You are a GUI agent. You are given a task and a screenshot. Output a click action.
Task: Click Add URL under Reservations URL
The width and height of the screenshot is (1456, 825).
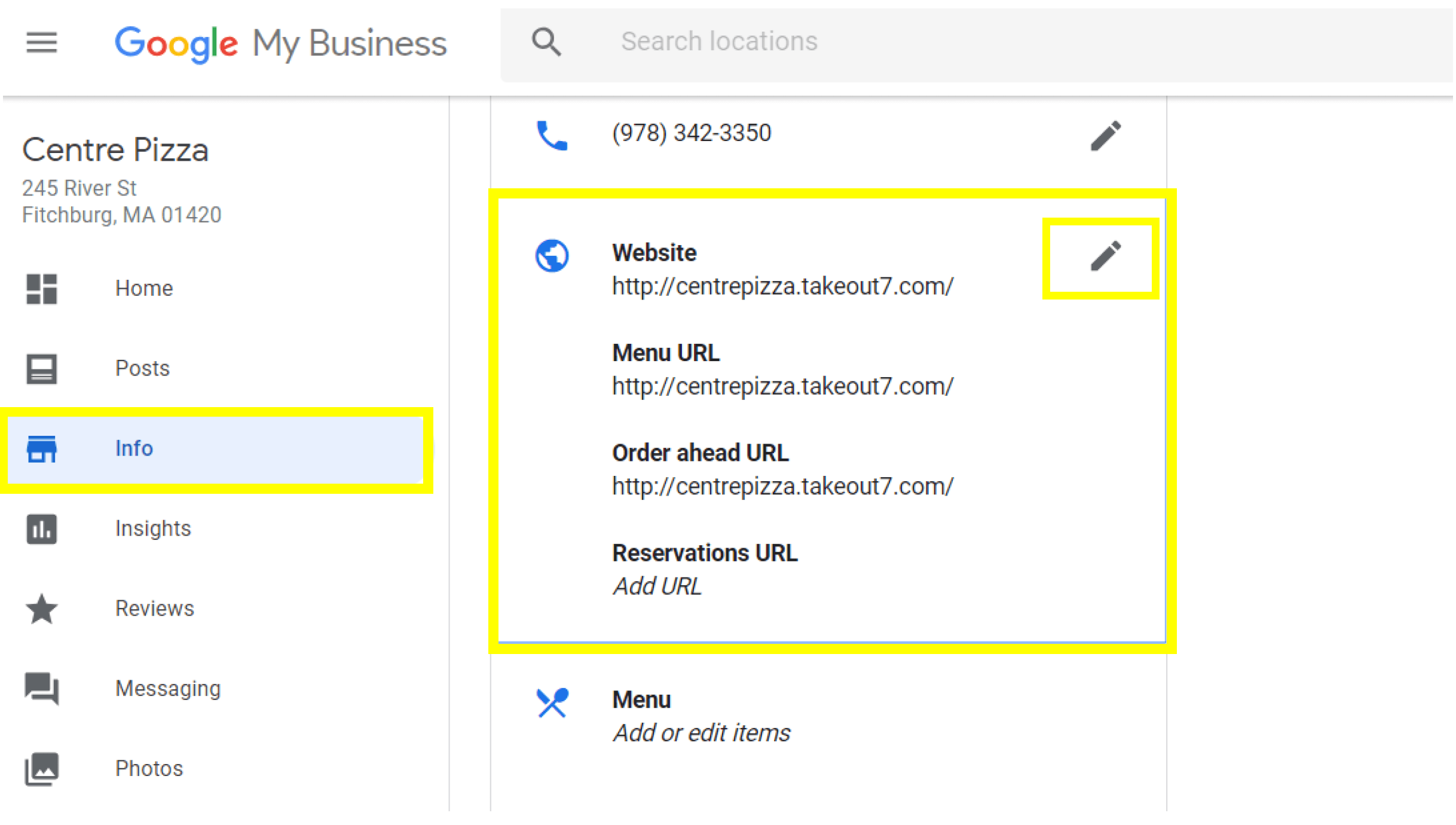click(x=657, y=586)
